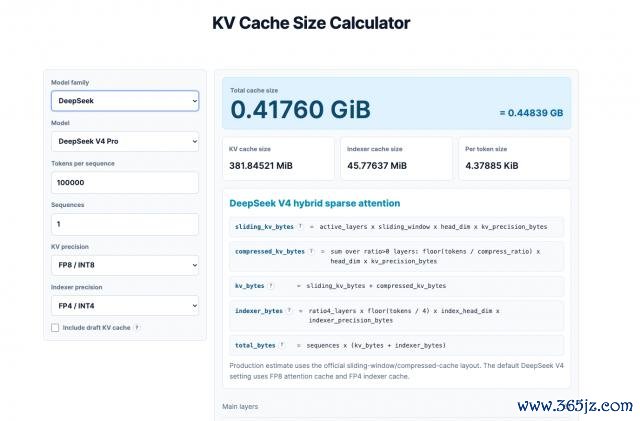Click the total cache size value 0.41760 GiB

coord(300,109)
